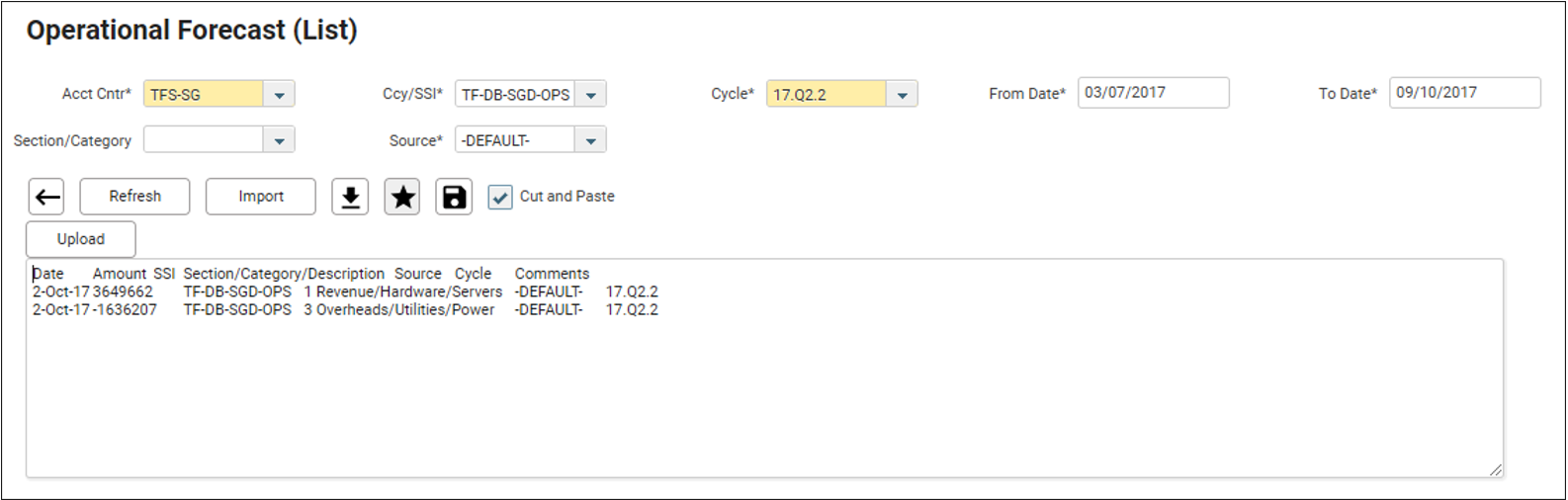The height and width of the screenshot is (500, 1568).
Task: Click the From Date input field
Action: [1154, 92]
